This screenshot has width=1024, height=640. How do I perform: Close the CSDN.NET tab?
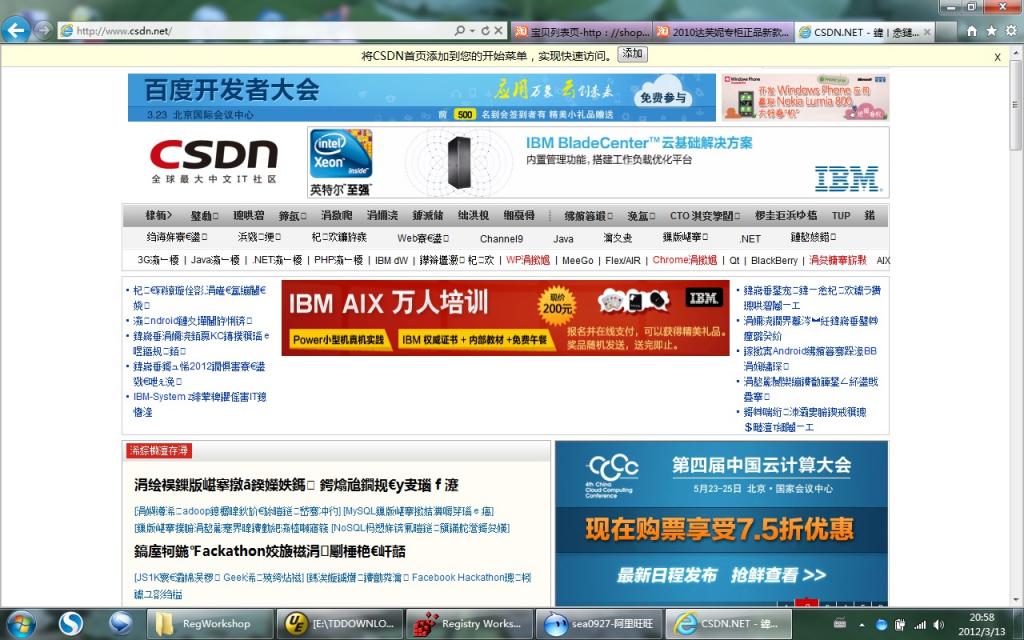[x=927, y=32]
